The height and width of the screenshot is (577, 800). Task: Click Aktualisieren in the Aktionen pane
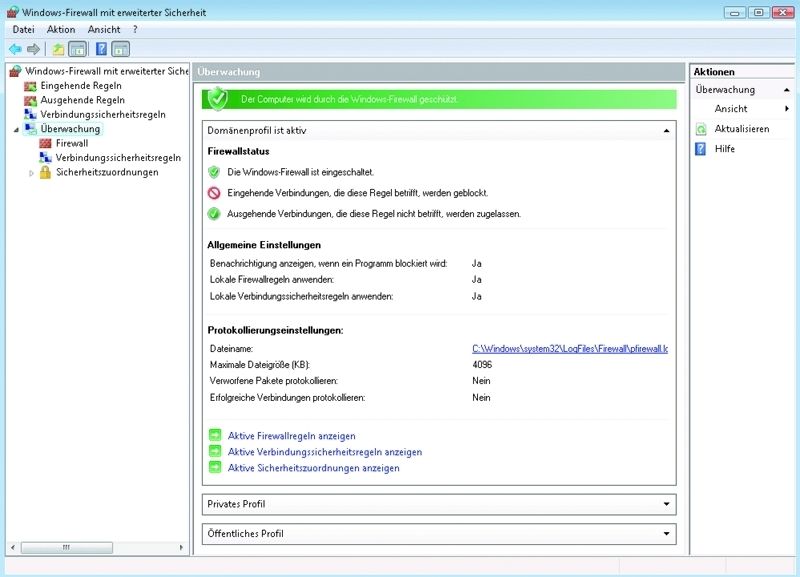tap(742, 129)
